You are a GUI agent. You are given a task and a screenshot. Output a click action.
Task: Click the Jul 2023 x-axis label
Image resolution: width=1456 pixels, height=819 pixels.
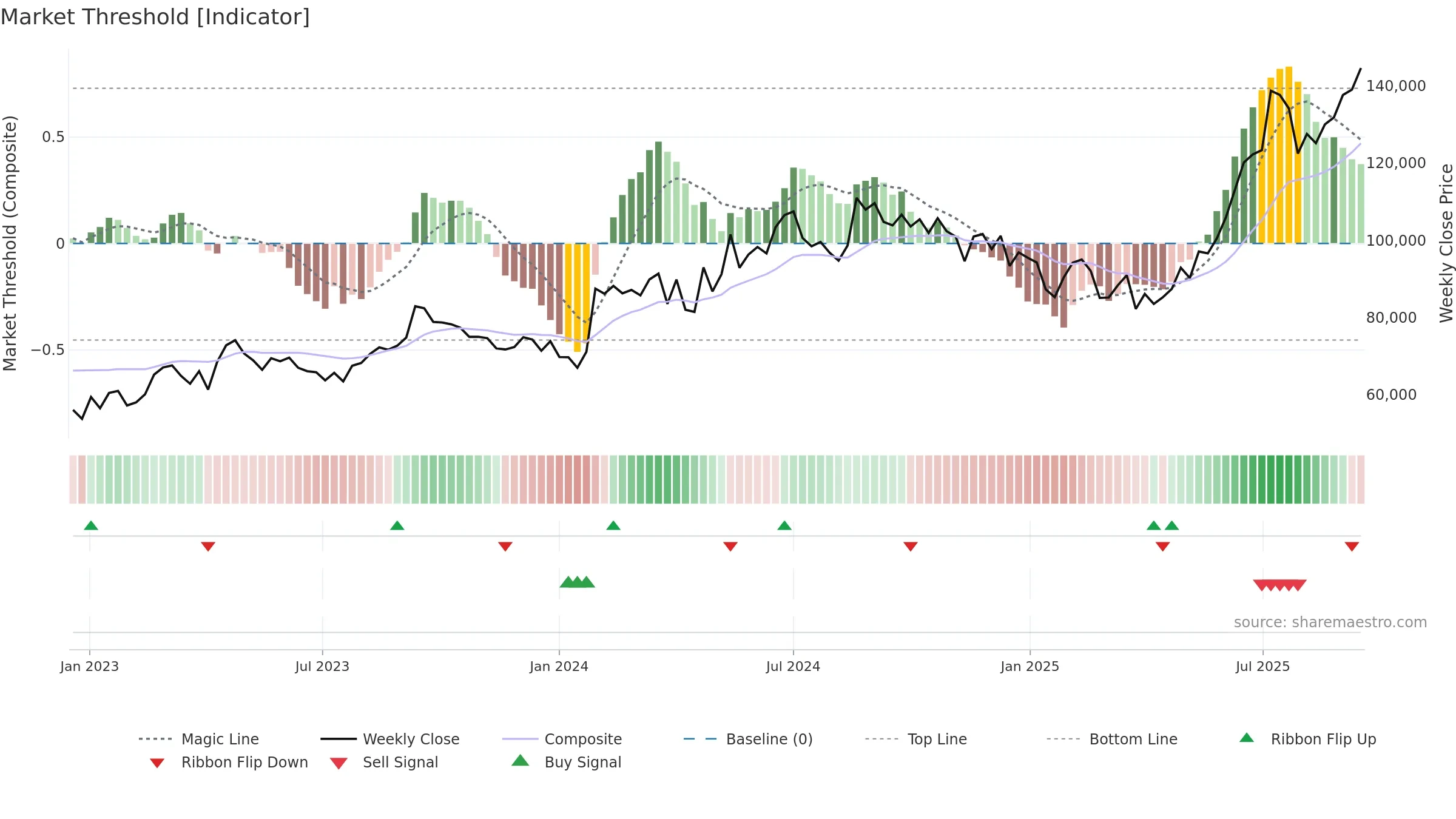[x=322, y=667]
